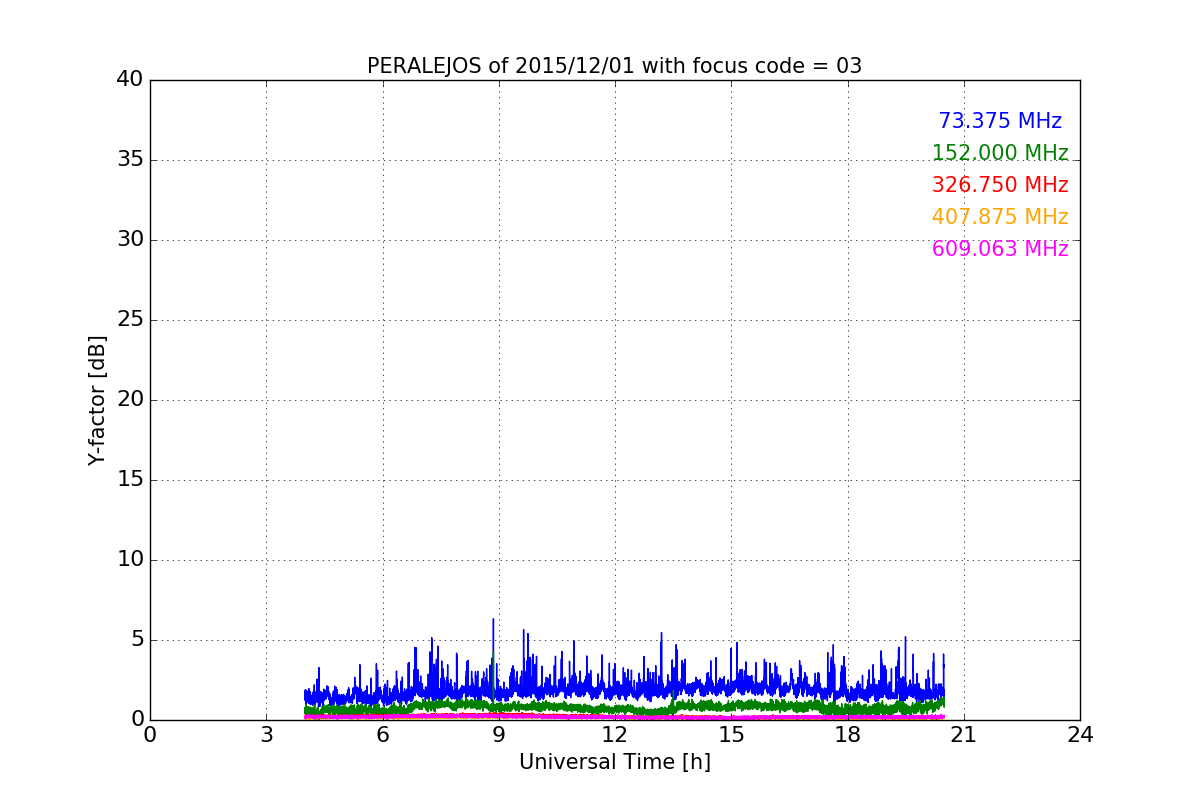This screenshot has height=800, width=1200.
Task: Click the y-axis tick label 5
Action: pyautogui.click(x=137, y=639)
